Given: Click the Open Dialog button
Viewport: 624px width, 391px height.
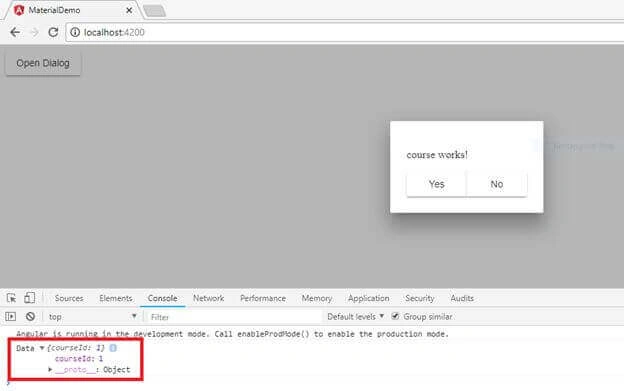Looking at the screenshot, I should pyautogui.click(x=43, y=63).
